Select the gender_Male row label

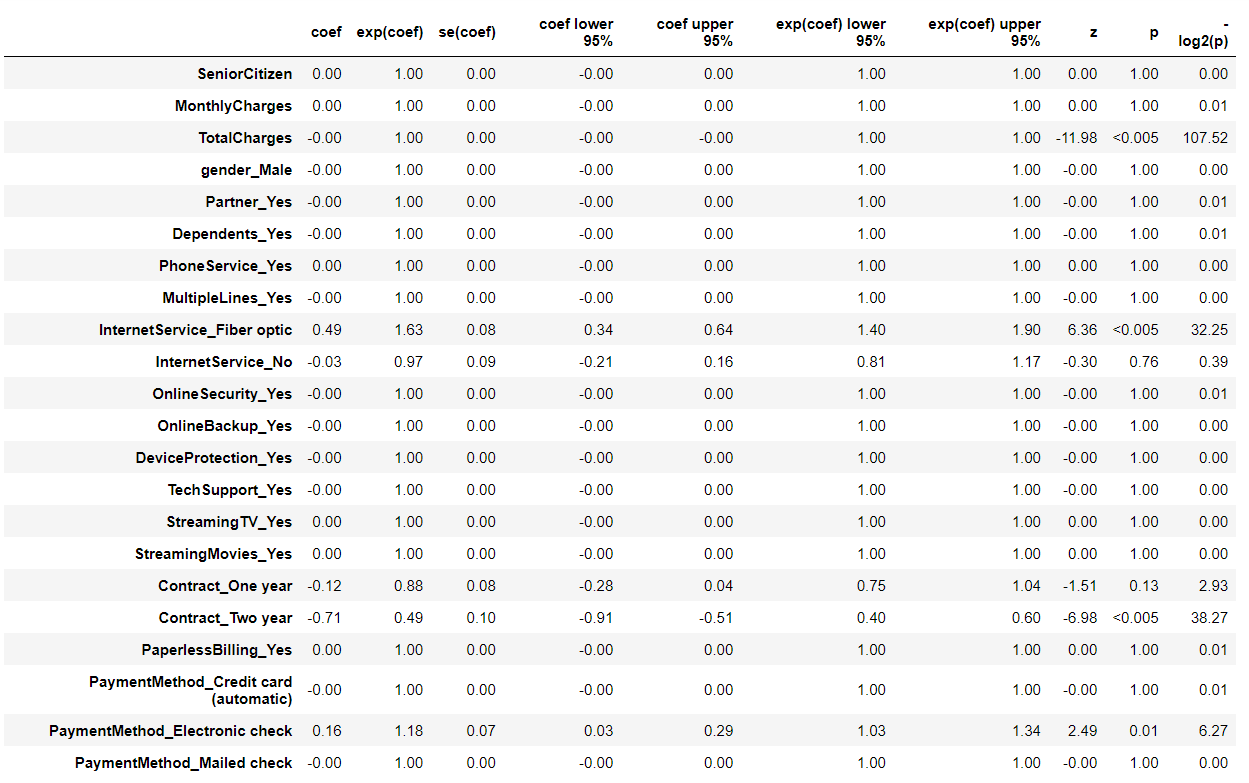(x=247, y=170)
